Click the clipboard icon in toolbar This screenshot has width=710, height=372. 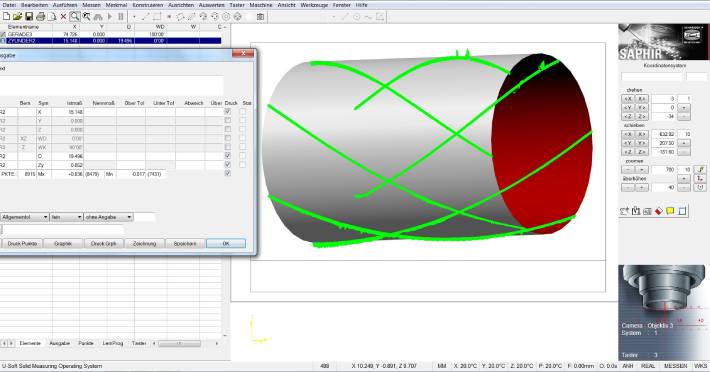point(260,17)
